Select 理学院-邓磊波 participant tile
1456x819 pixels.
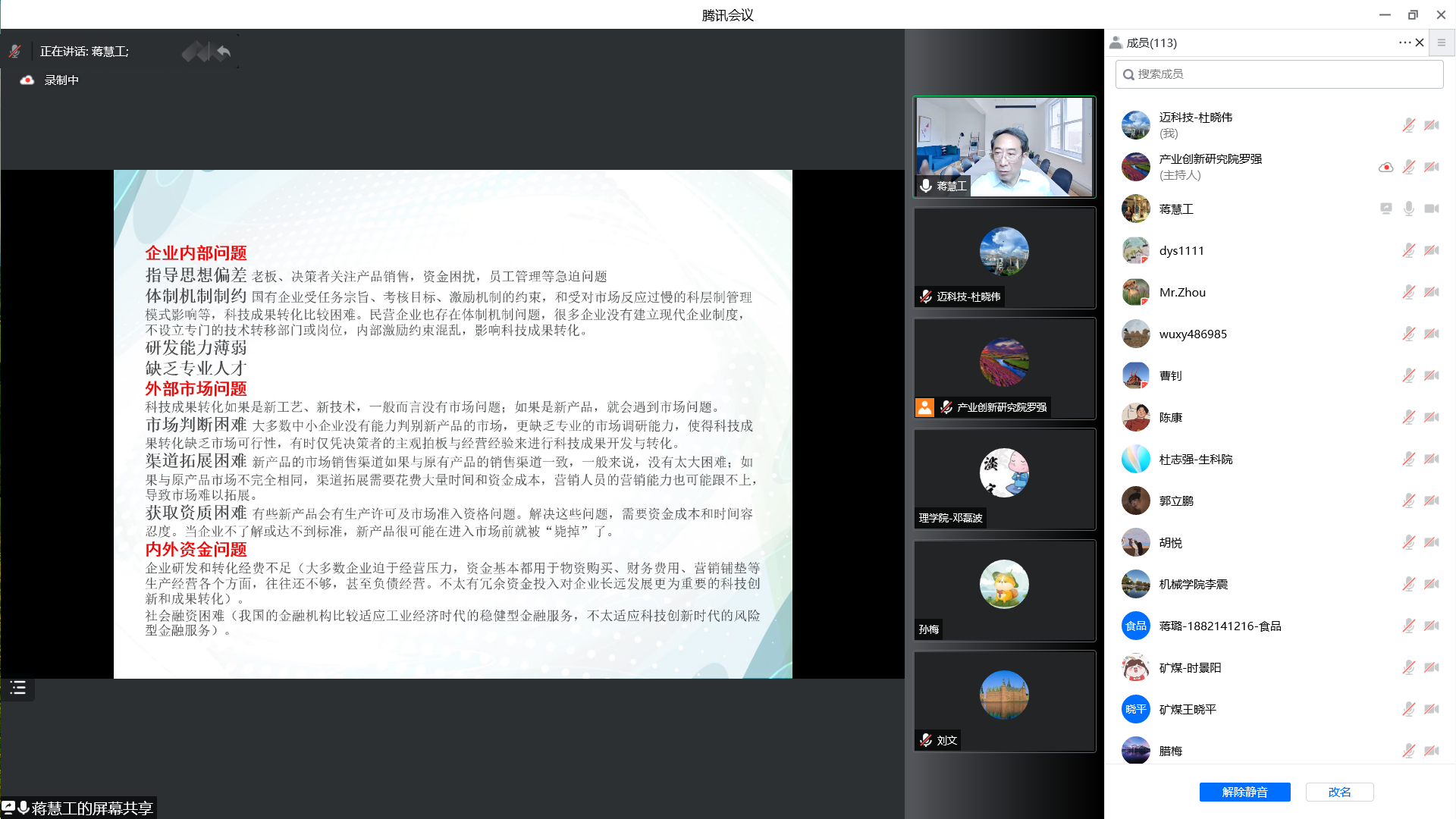pos(1004,479)
